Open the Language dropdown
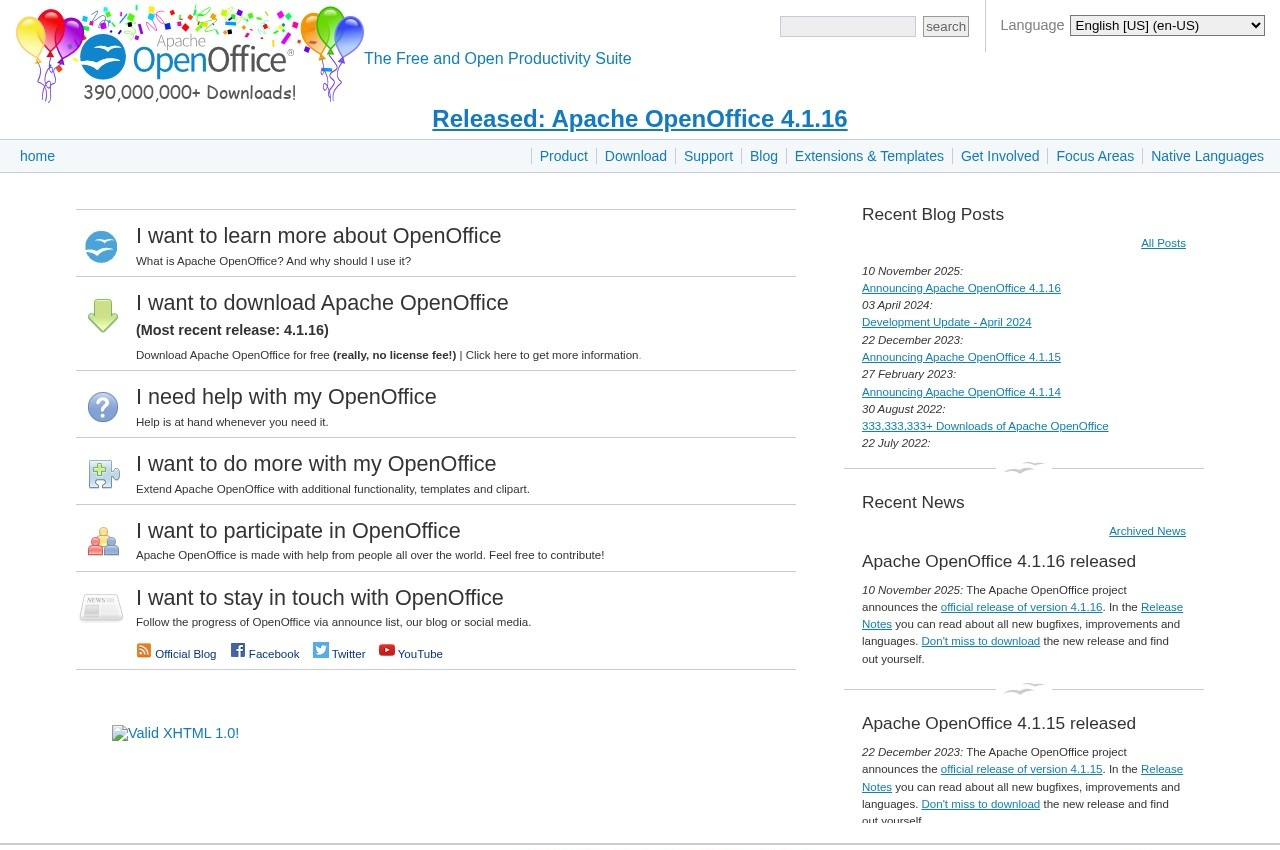This screenshot has width=1280, height=850. pyautogui.click(x=1167, y=26)
